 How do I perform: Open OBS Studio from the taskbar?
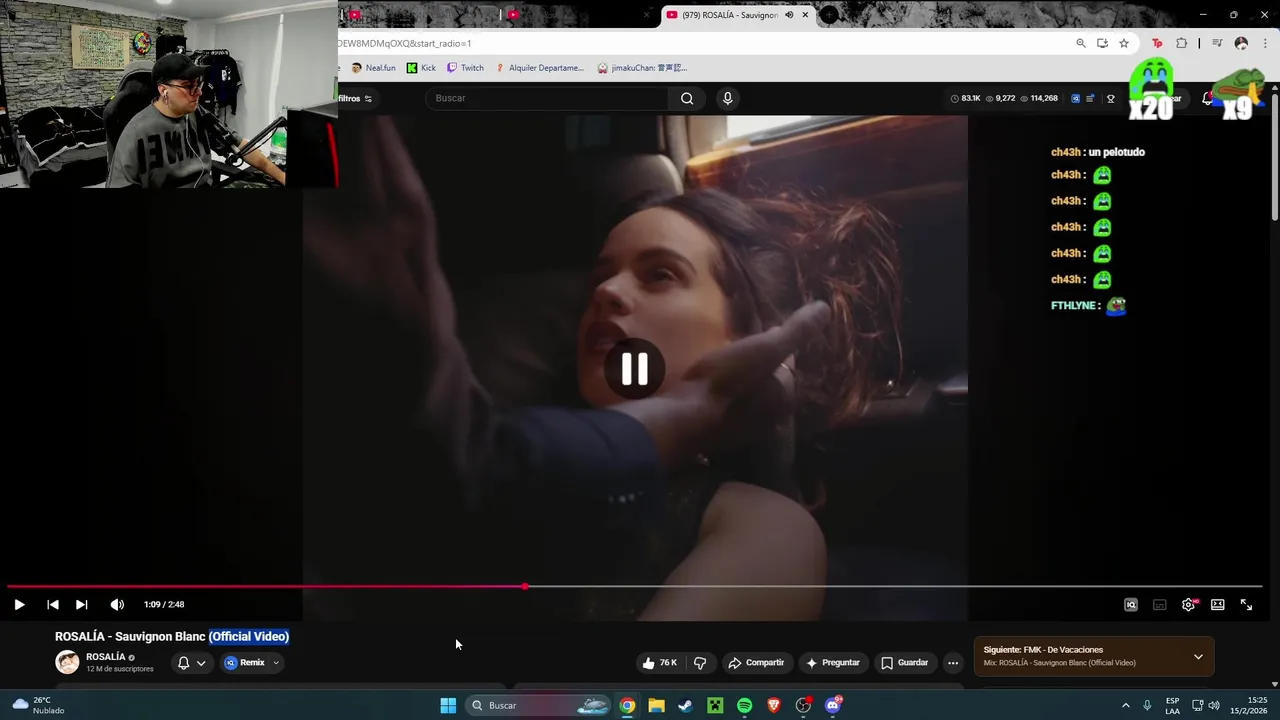pos(803,705)
